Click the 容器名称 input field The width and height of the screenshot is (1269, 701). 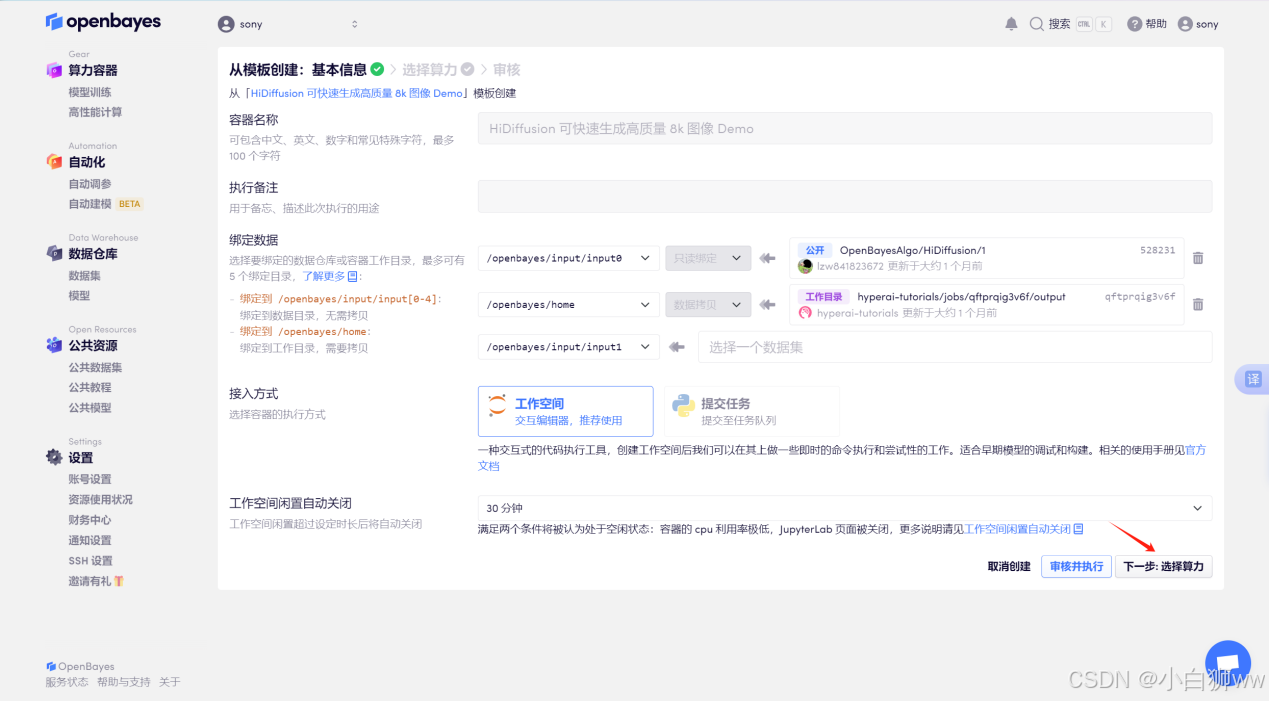[x=845, y=128]
